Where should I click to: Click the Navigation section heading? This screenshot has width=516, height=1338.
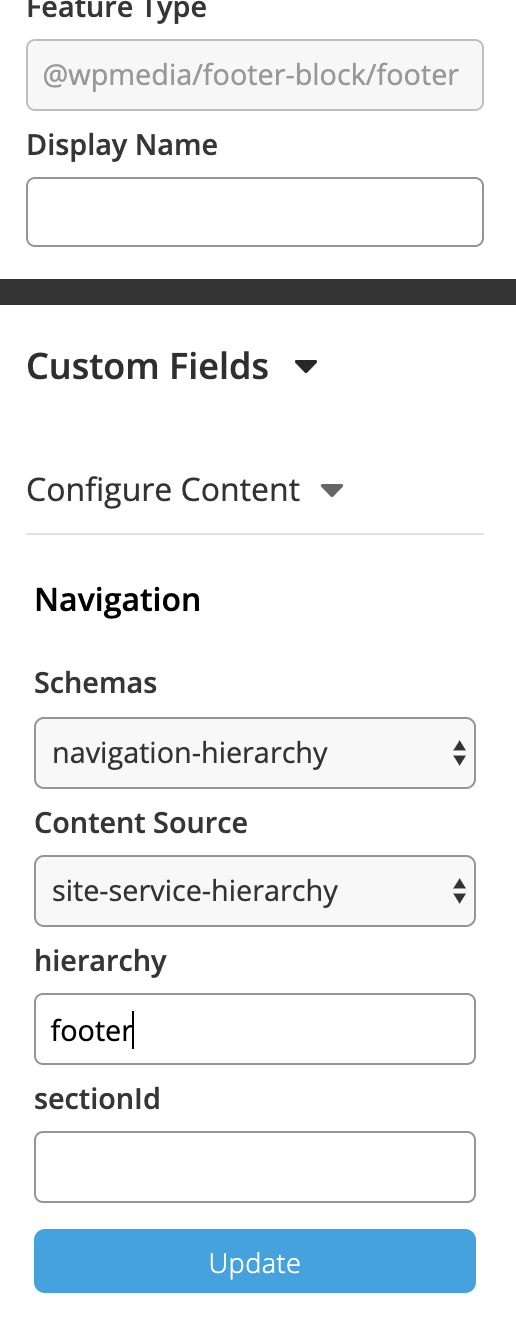click(x=118, y=600)
